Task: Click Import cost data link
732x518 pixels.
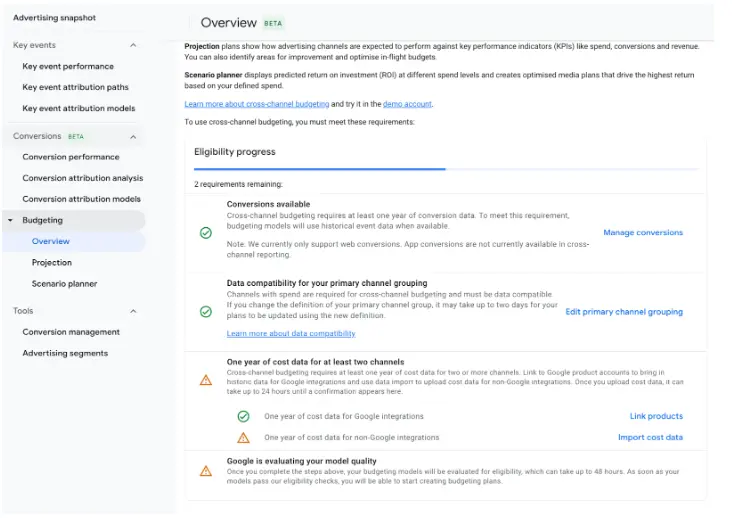Action: point(650,438)
